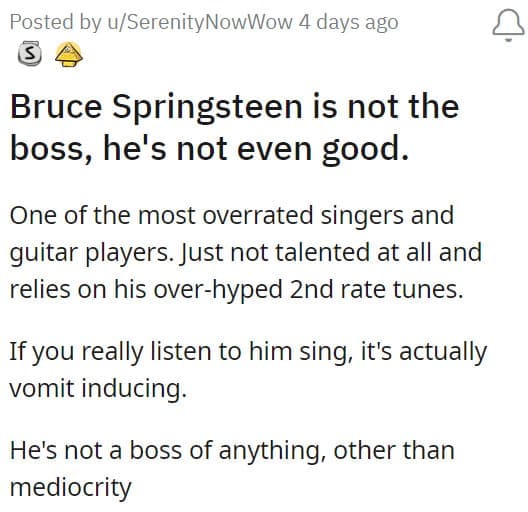Click the 'vomit inducing.' line

[98, 388]
